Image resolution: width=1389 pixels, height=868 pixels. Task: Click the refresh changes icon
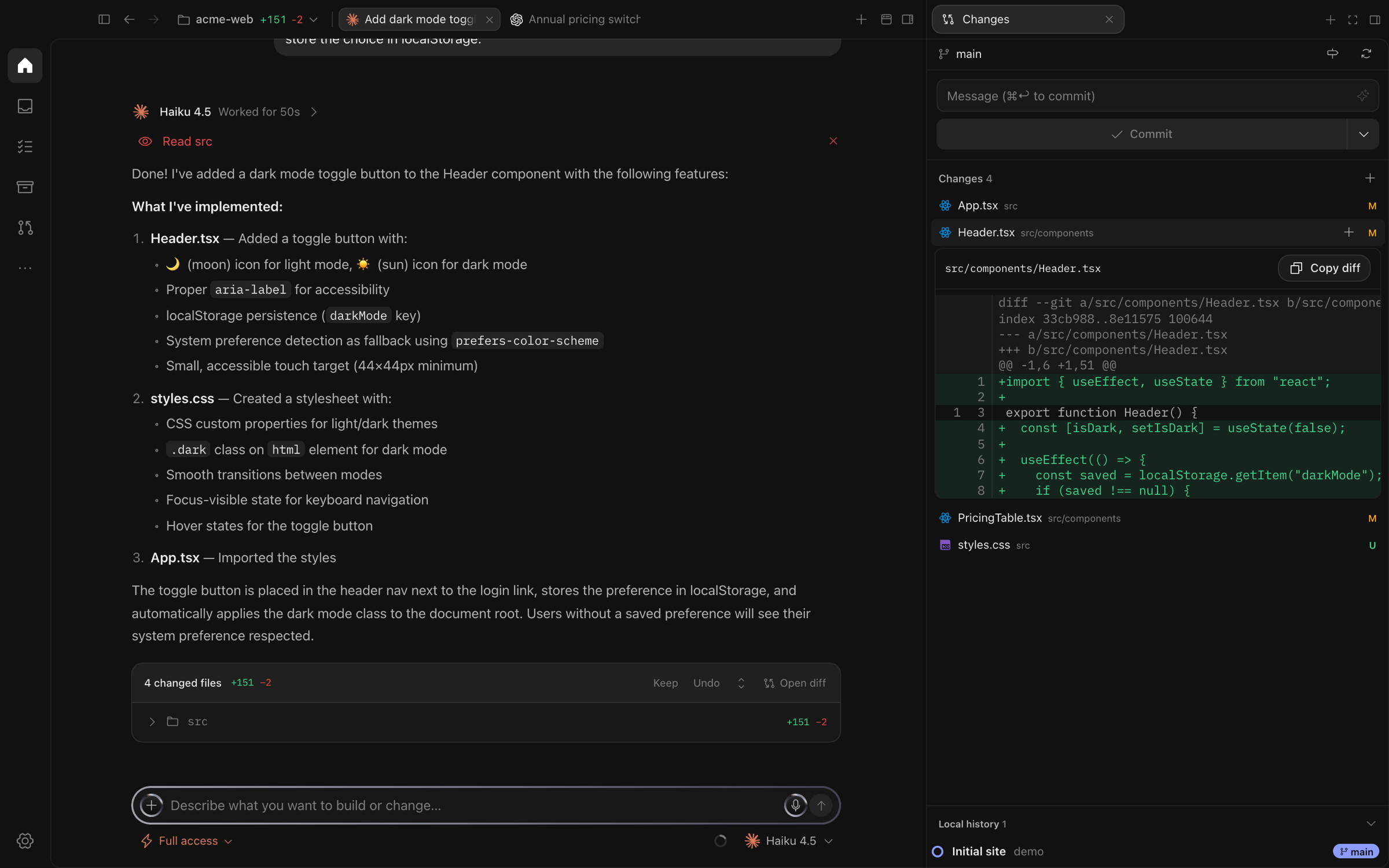click(1366, 54)
